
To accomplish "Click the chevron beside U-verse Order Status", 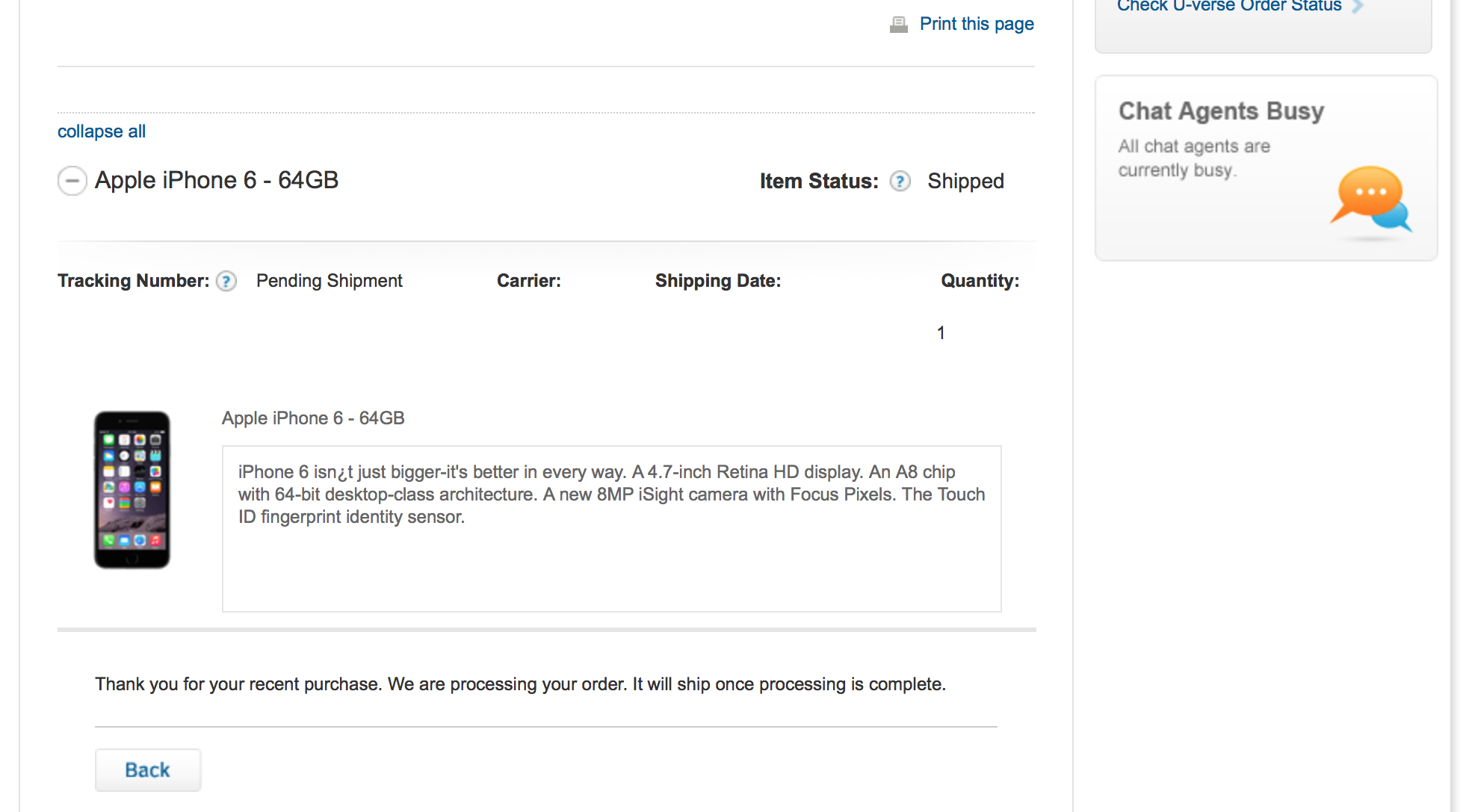I will (x=1358, y=7).
